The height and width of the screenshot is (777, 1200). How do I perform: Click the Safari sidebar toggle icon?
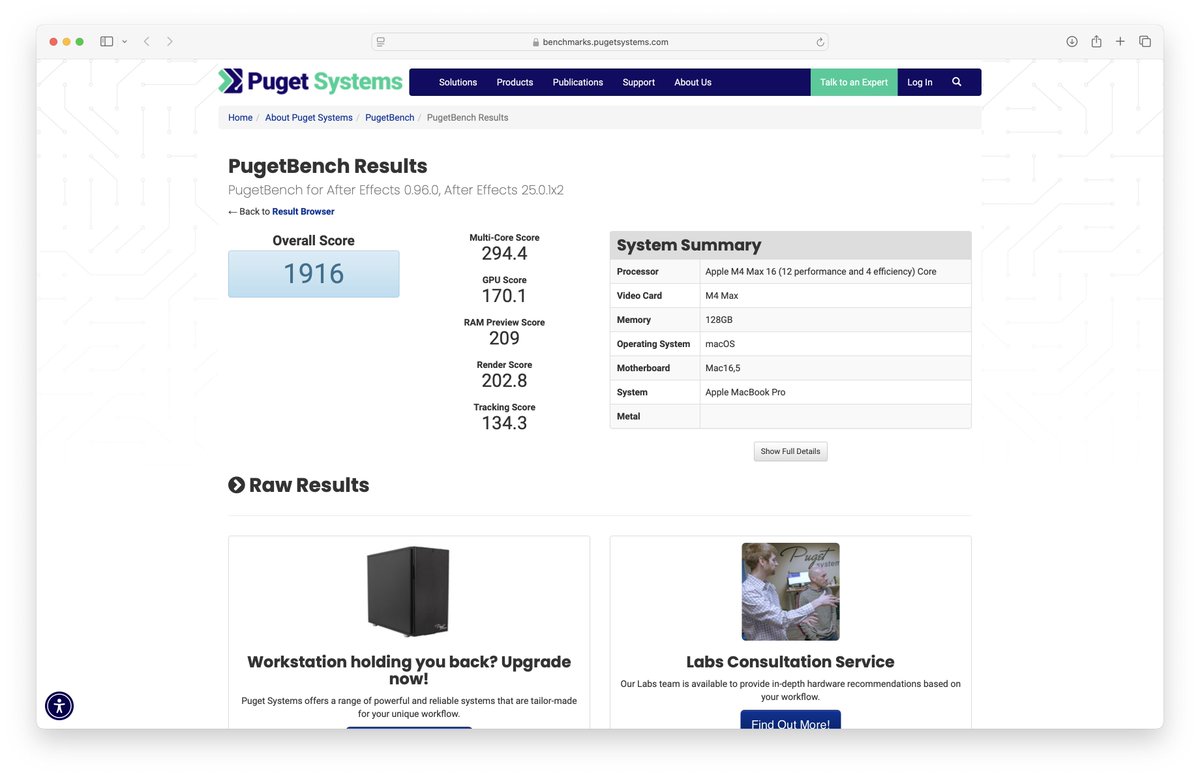106,42
